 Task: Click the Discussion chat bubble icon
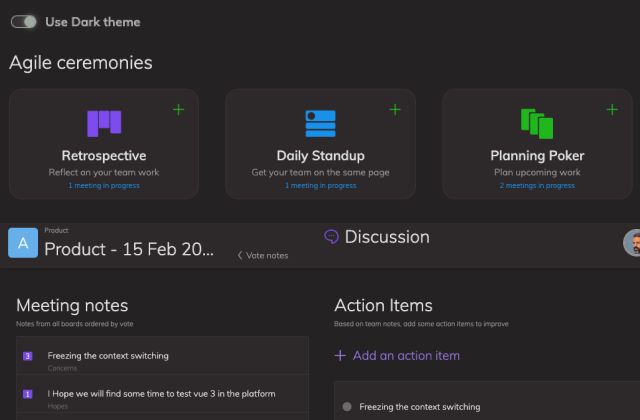[331, 237]
